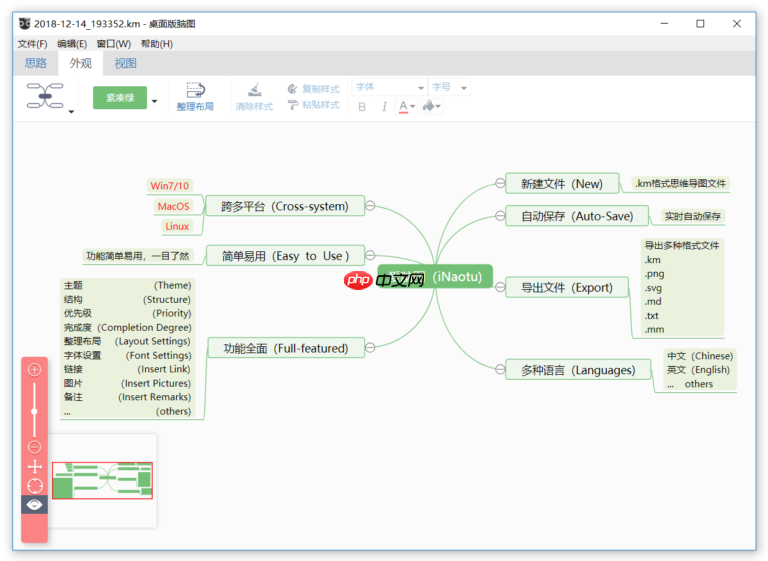Viewport: 768px width, 561px height.
Task: Toggle the hand pan-drag mode
Action: pos(35,466)
